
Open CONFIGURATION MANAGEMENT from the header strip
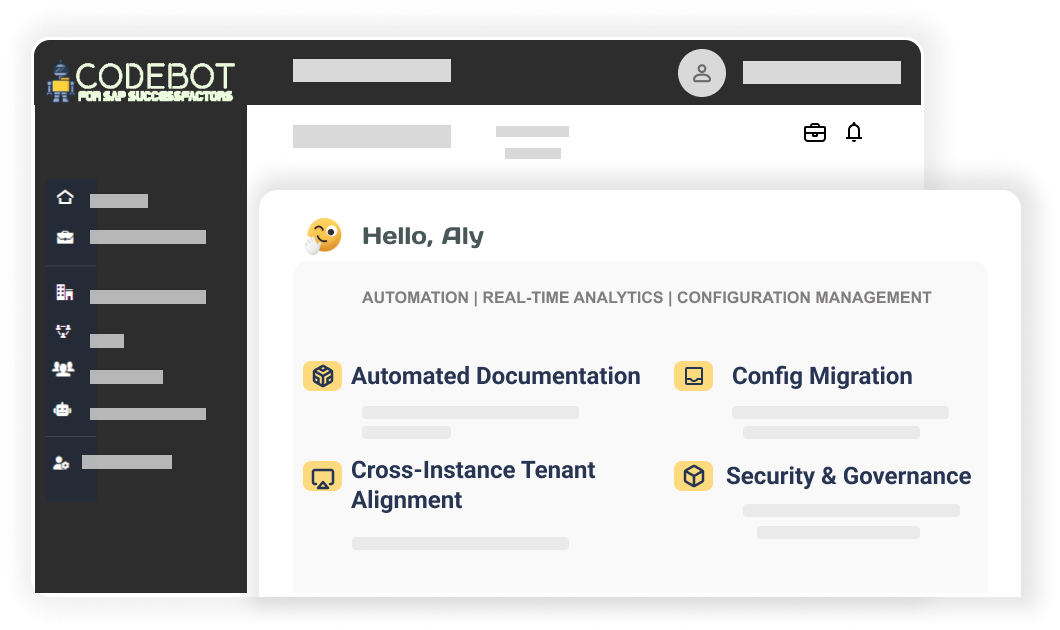(801, 297)
